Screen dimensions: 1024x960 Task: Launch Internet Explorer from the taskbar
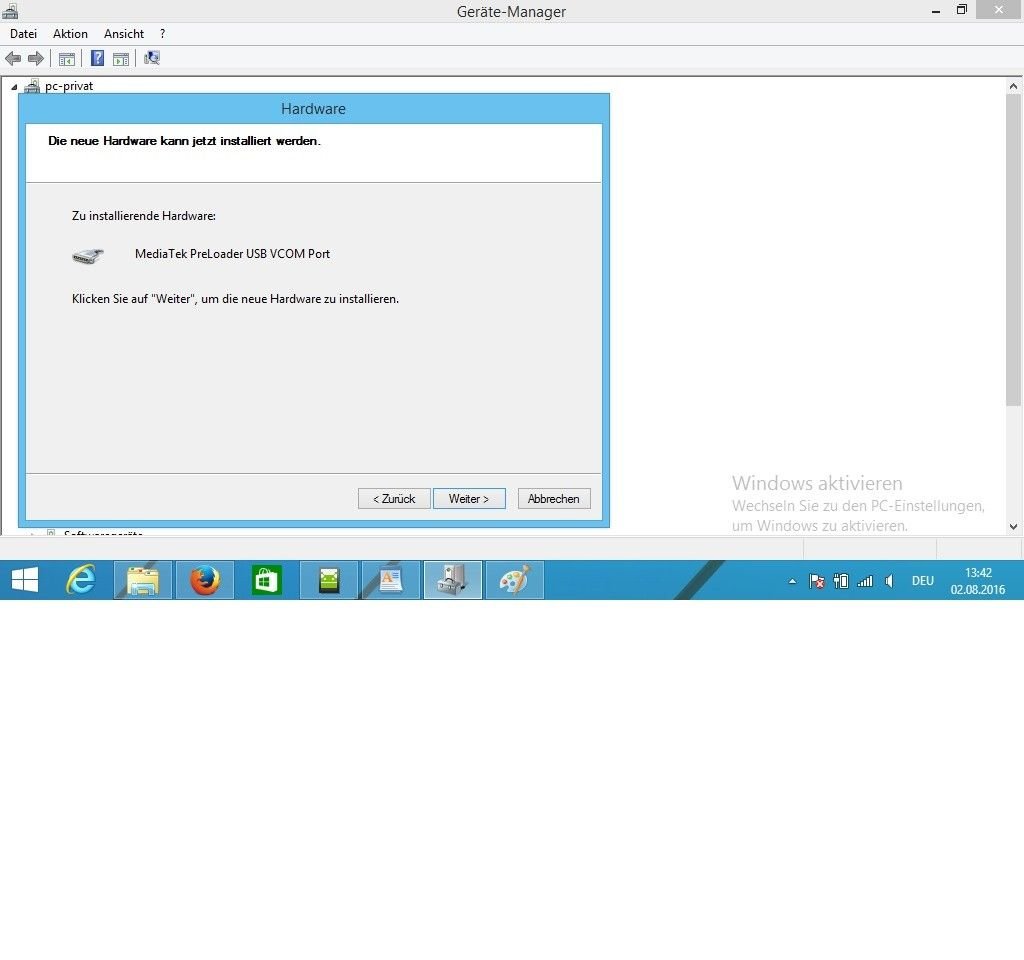(81, 580)
